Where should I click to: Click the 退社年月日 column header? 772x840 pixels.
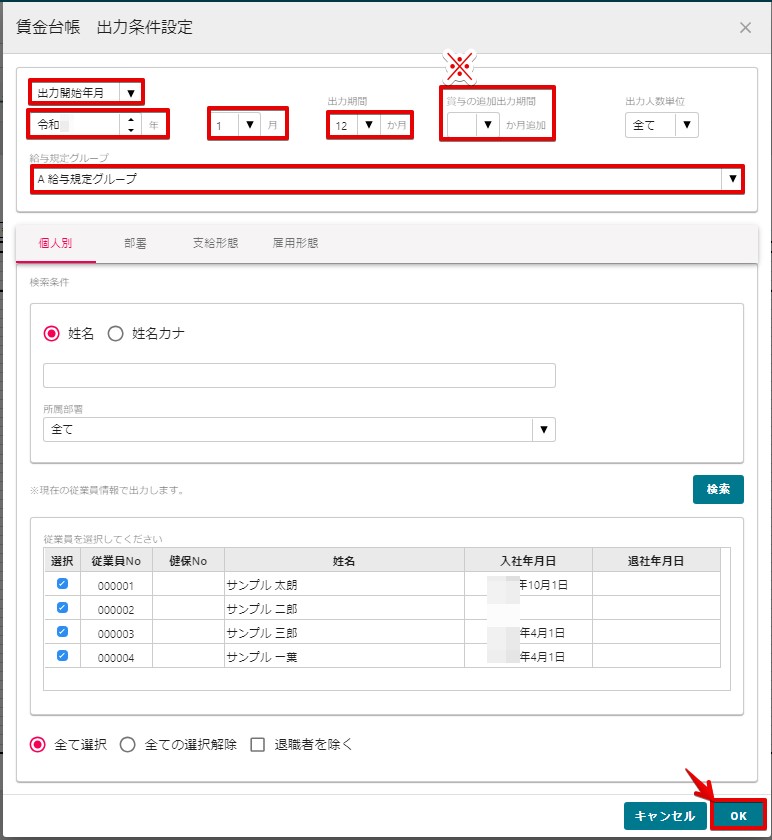(x=656, y=561)
